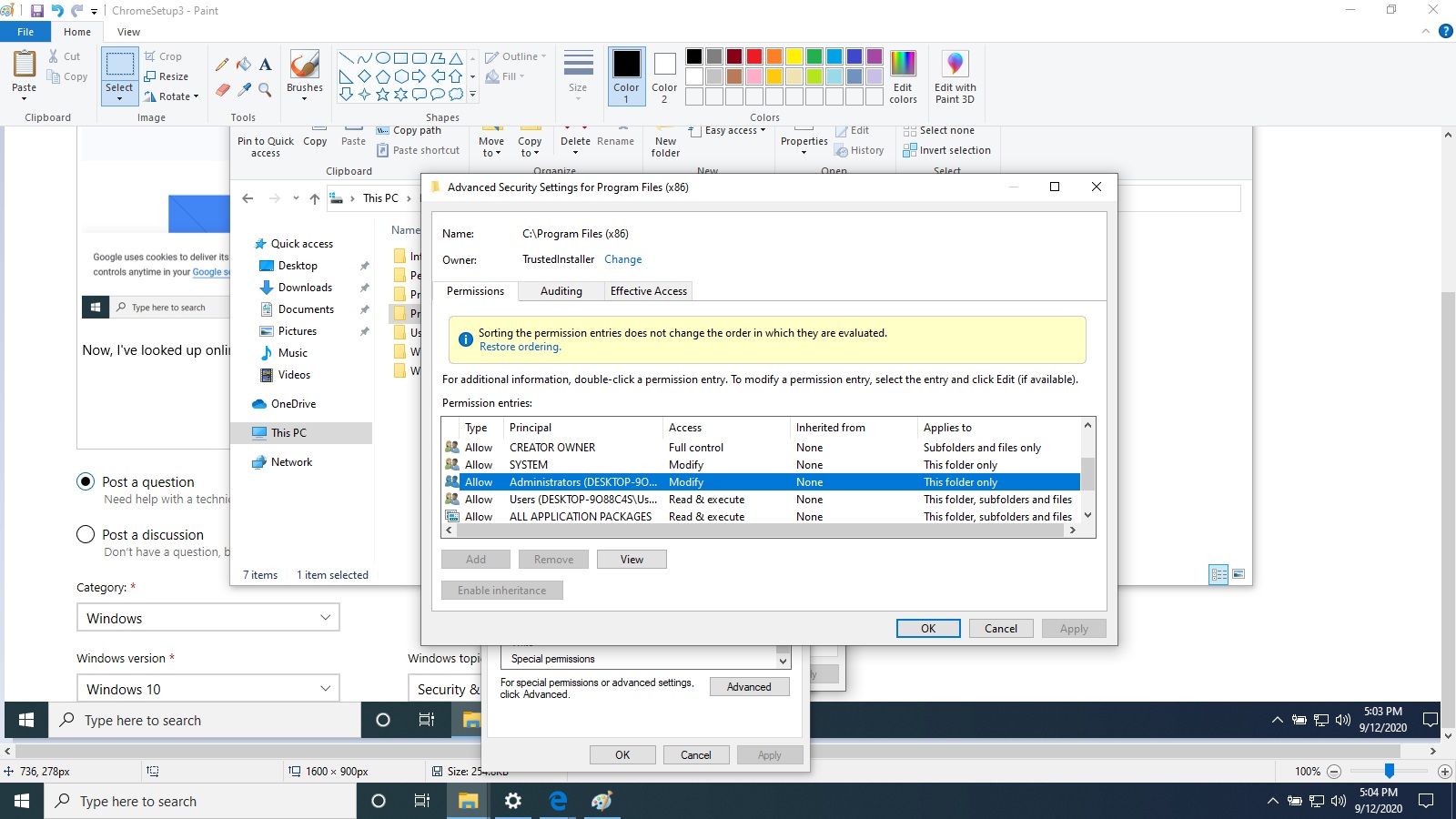Open the Windows Start menu on the bottom taskbar
Viewport: 1456px width, 819px height.
click(x=22, y=801)
